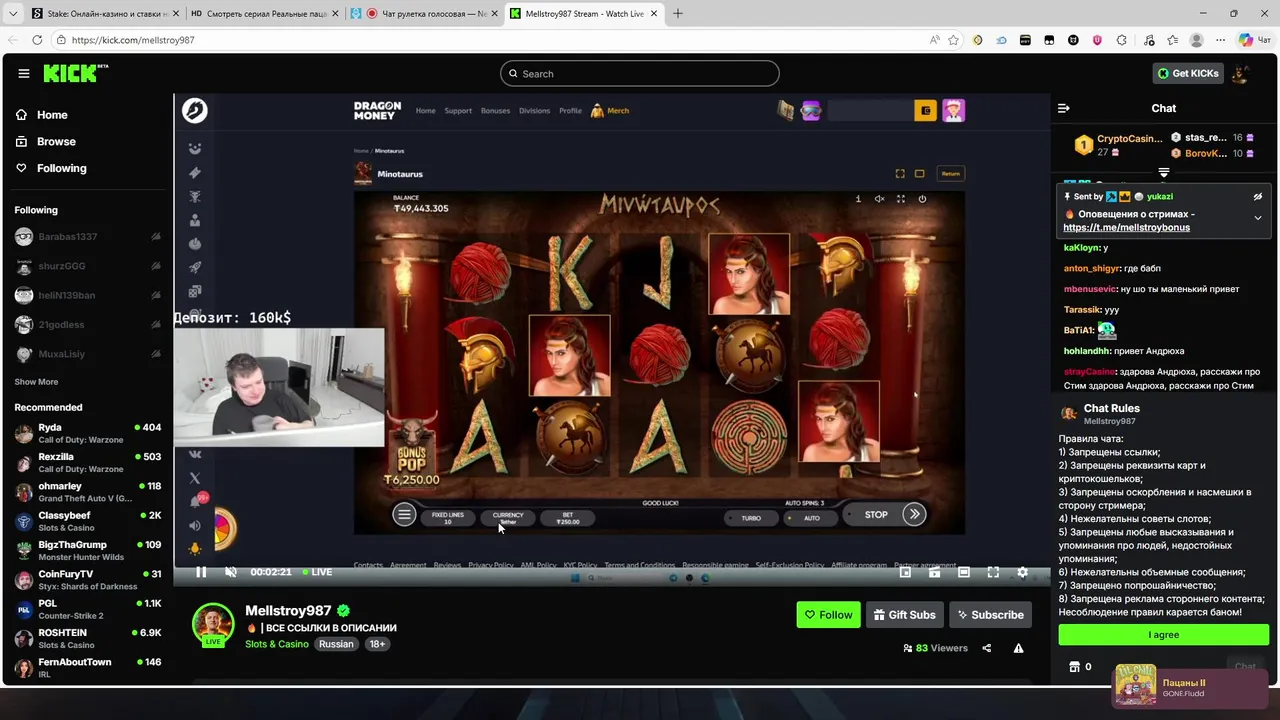
Task: Open Classybeef recommended channel
Action: point(87,521)
